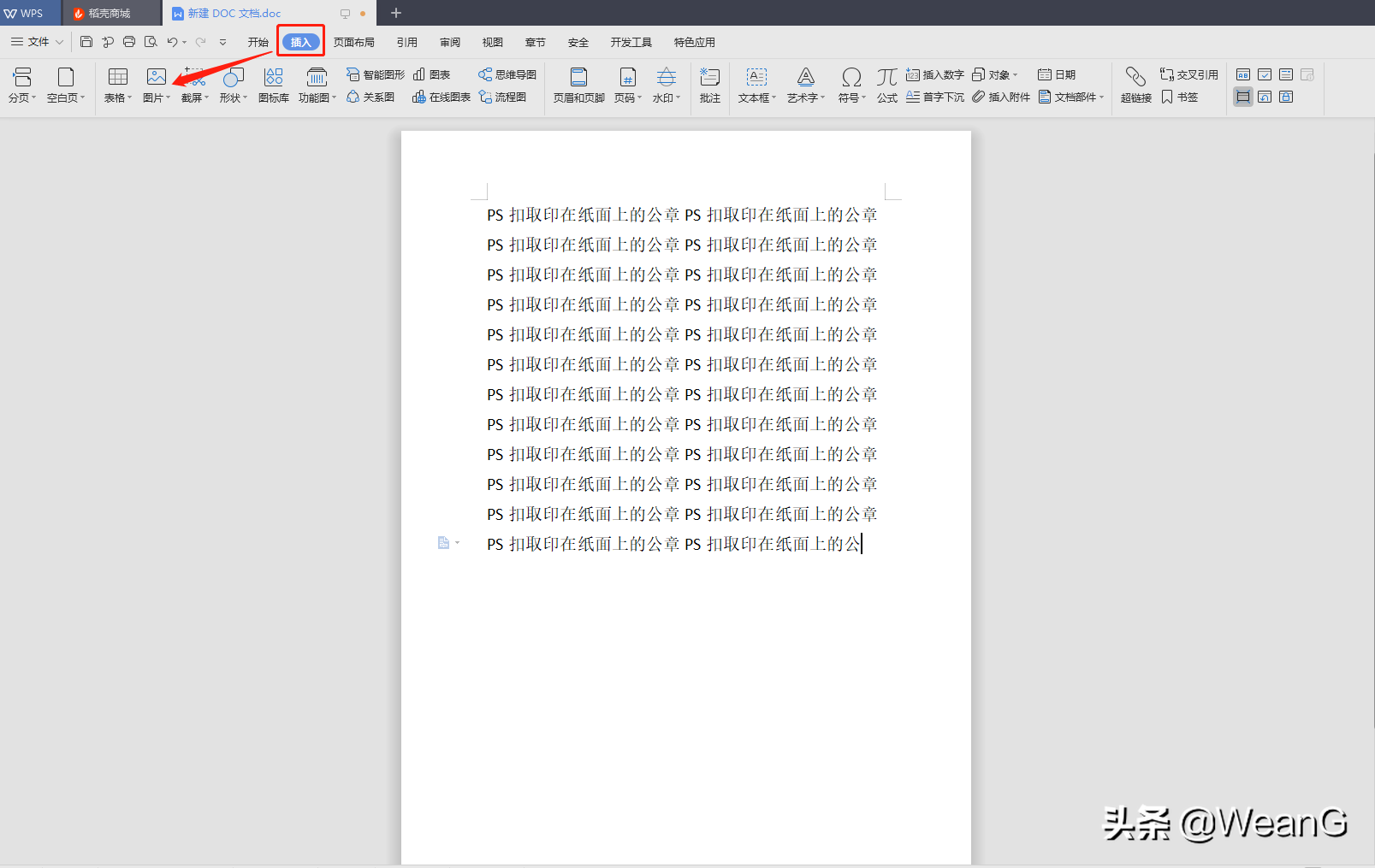The height and width of the screenshot is (868, 1375).
Task: Click the 符号 symbol icon
Action: 851,78
